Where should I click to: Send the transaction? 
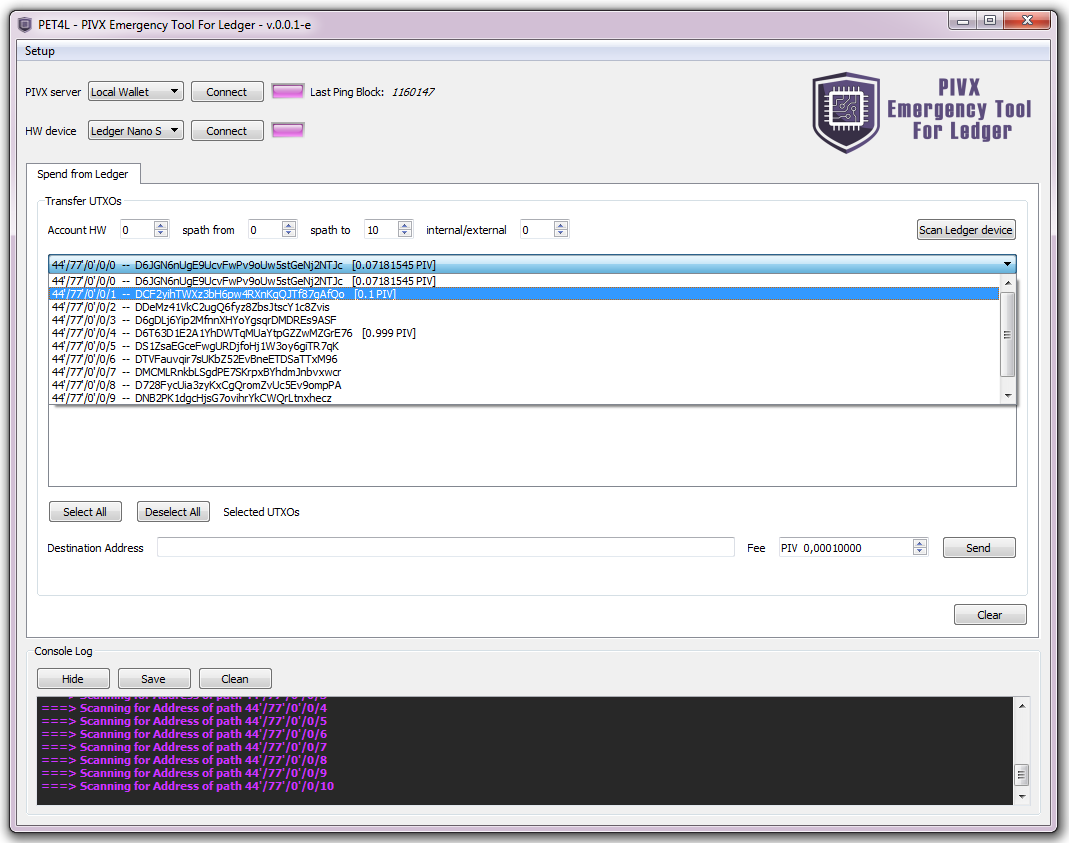[x=978, y=547]
